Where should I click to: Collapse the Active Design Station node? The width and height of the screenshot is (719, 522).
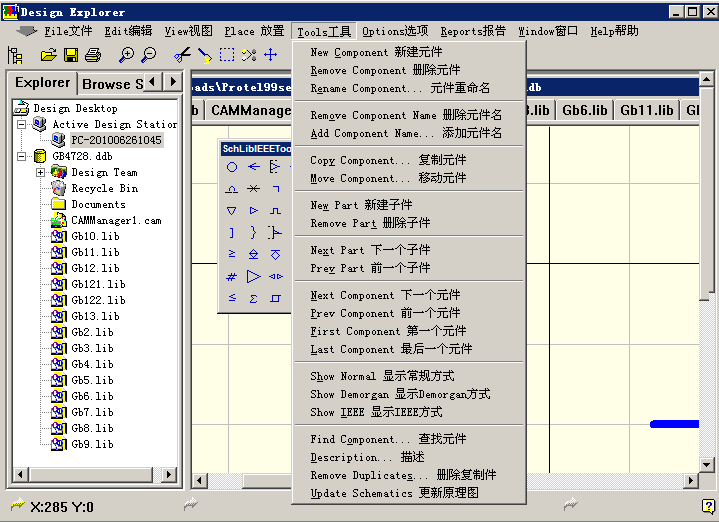22,124
